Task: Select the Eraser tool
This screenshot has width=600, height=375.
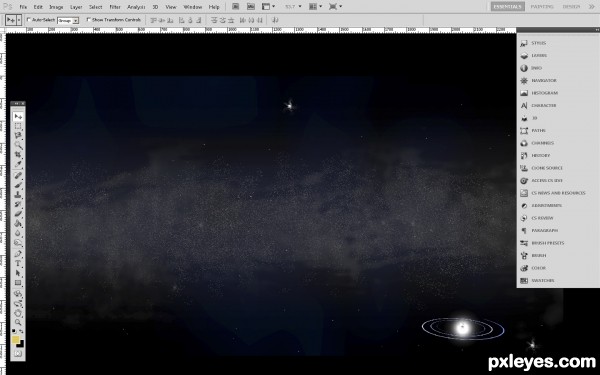Action: click(x=18, y=214)
